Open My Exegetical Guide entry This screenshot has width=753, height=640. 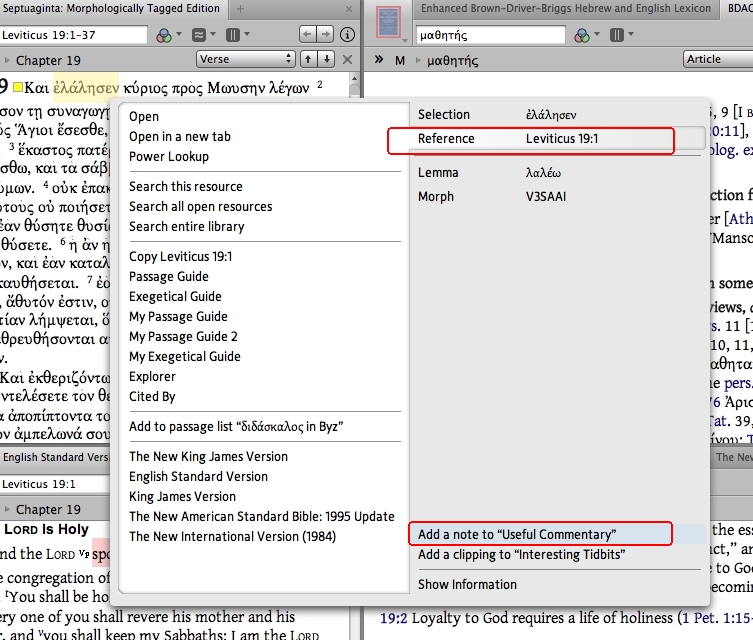point(184,357)
